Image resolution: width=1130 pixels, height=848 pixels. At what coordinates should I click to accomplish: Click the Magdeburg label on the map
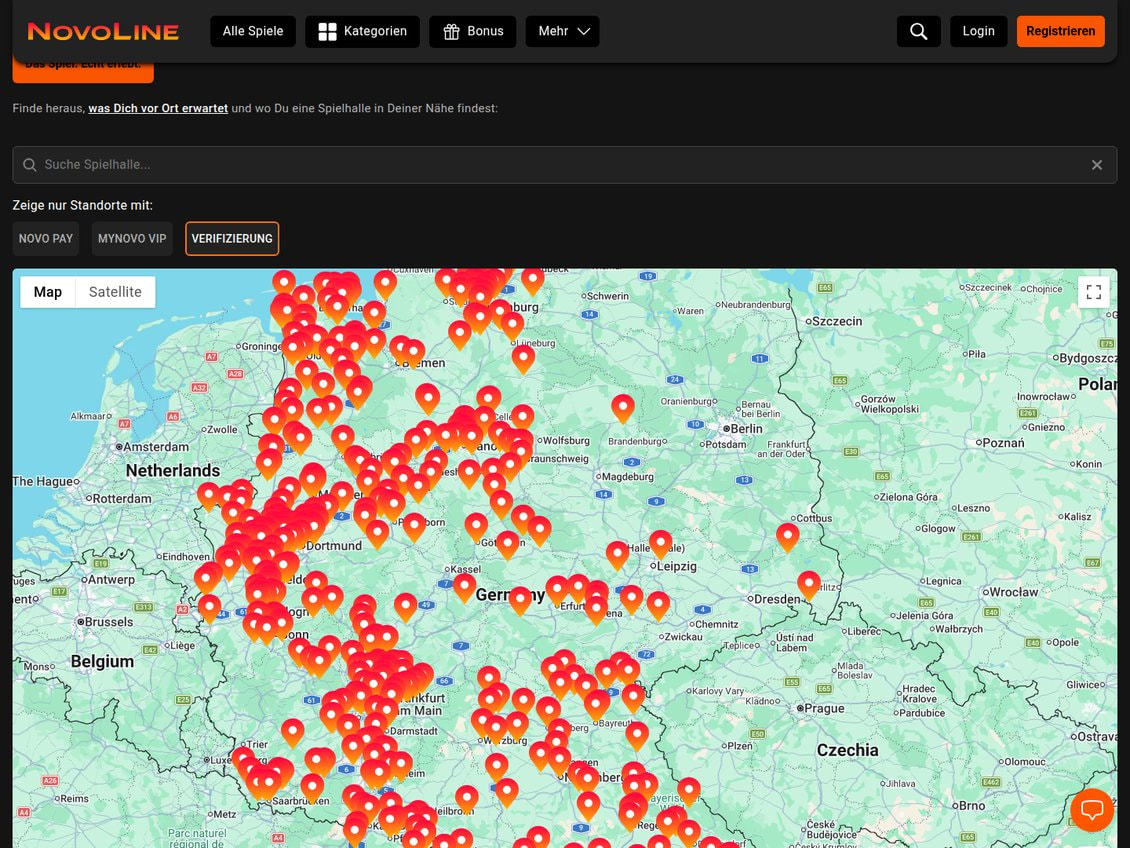[x=628, y=476]
